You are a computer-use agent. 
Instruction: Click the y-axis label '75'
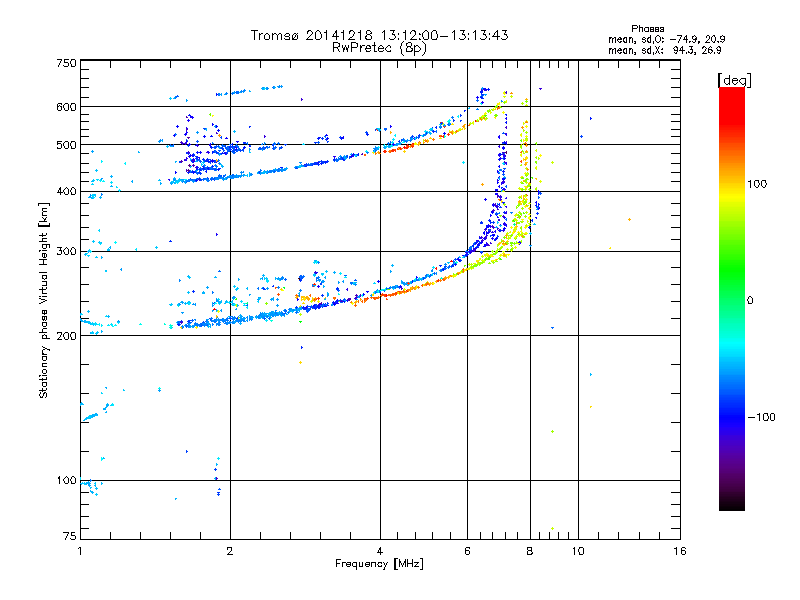[70, 536]
